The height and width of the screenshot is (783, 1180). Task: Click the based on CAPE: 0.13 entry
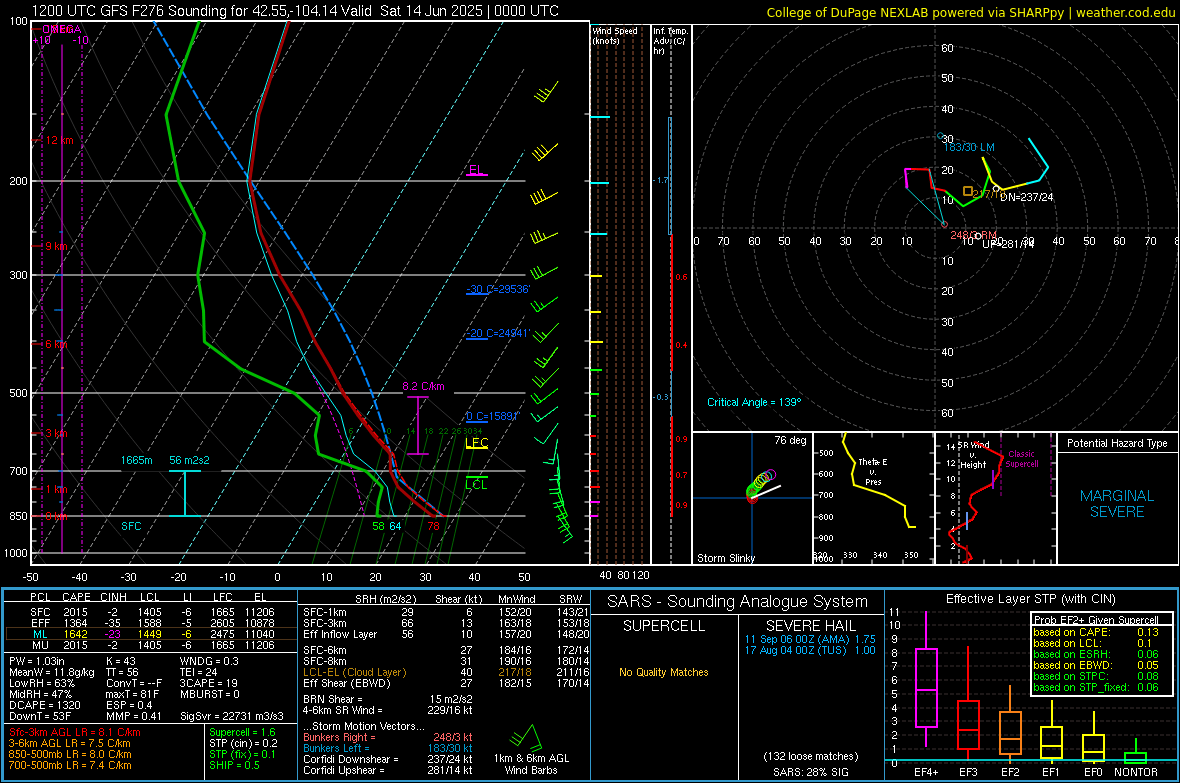point(1096,632)
